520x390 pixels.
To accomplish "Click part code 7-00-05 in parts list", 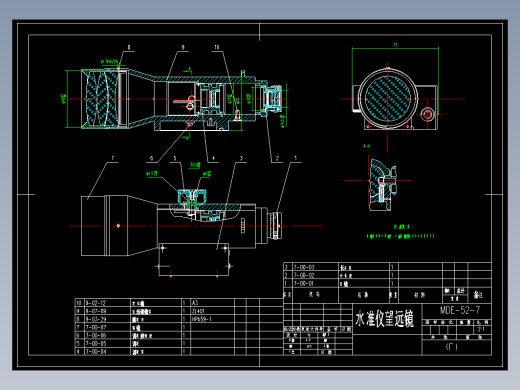I will point(96,343).
